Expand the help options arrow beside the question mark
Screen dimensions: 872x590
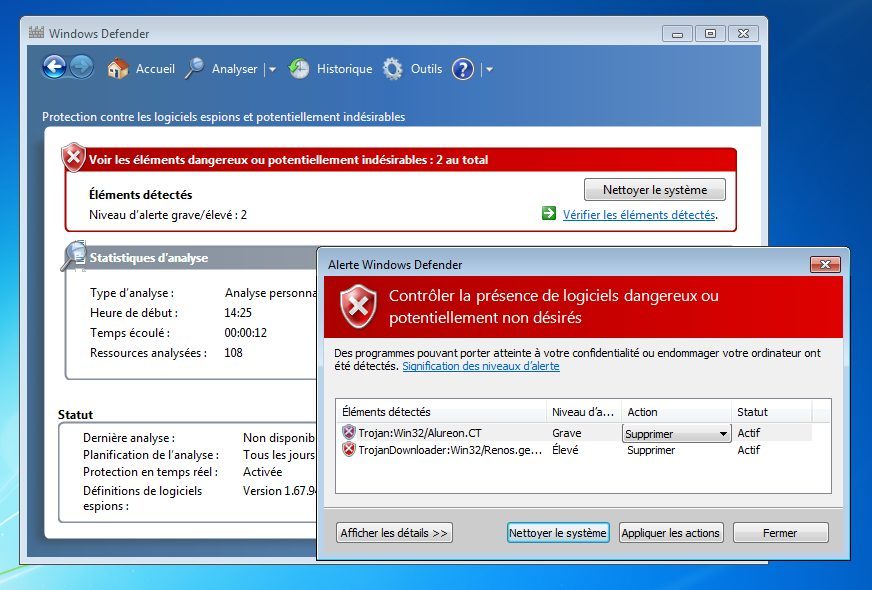489,70
